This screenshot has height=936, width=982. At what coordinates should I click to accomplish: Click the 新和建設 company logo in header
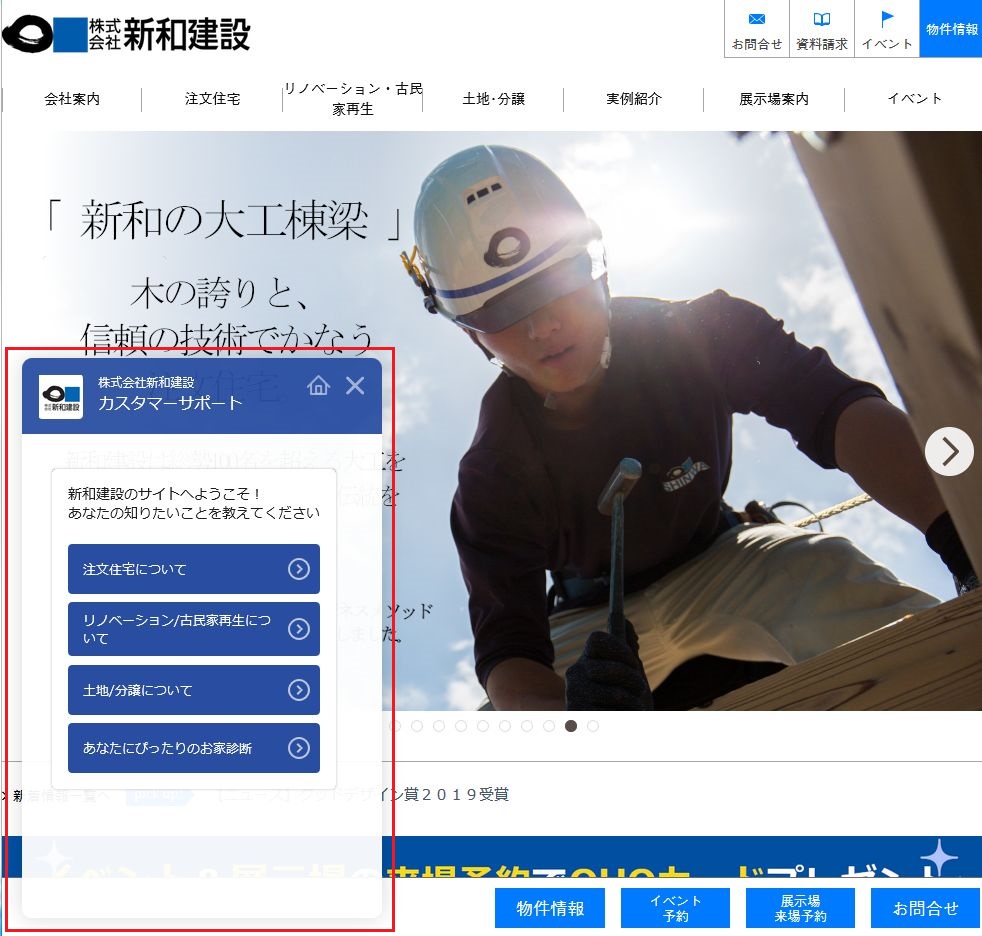(126, 34)
